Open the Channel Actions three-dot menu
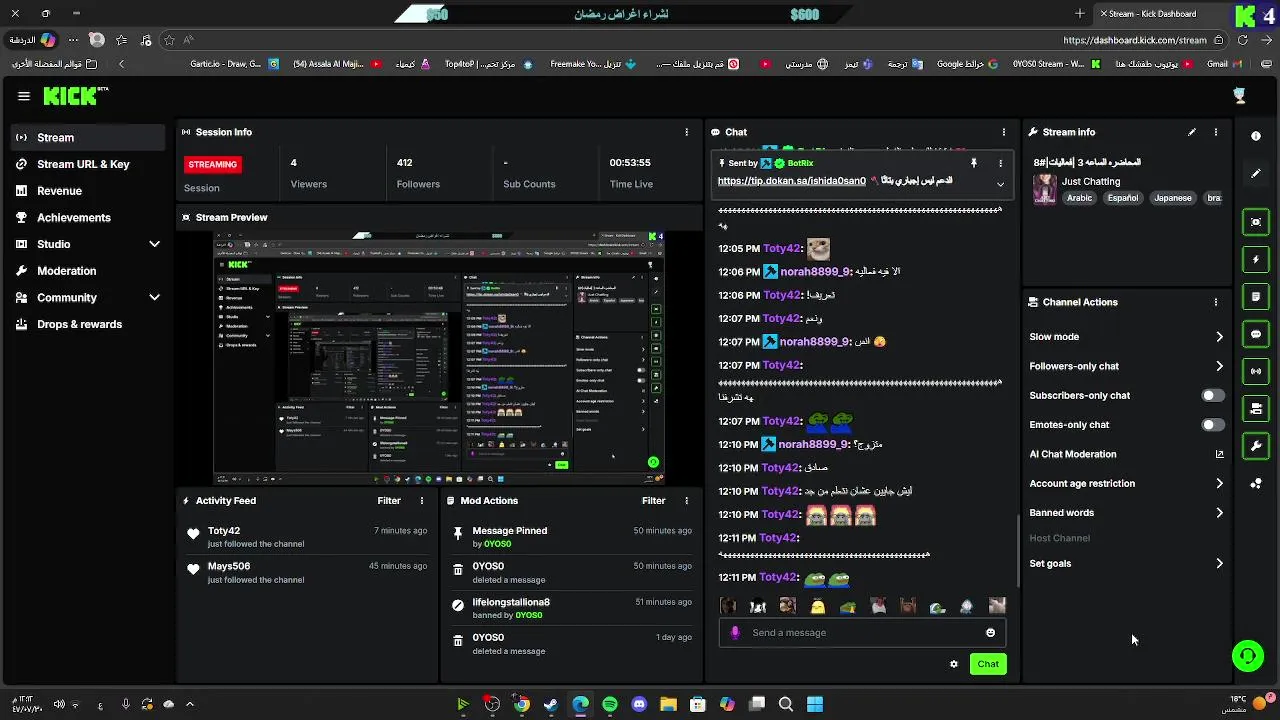Screen dimensions: 1280x720 [1216, 302]
